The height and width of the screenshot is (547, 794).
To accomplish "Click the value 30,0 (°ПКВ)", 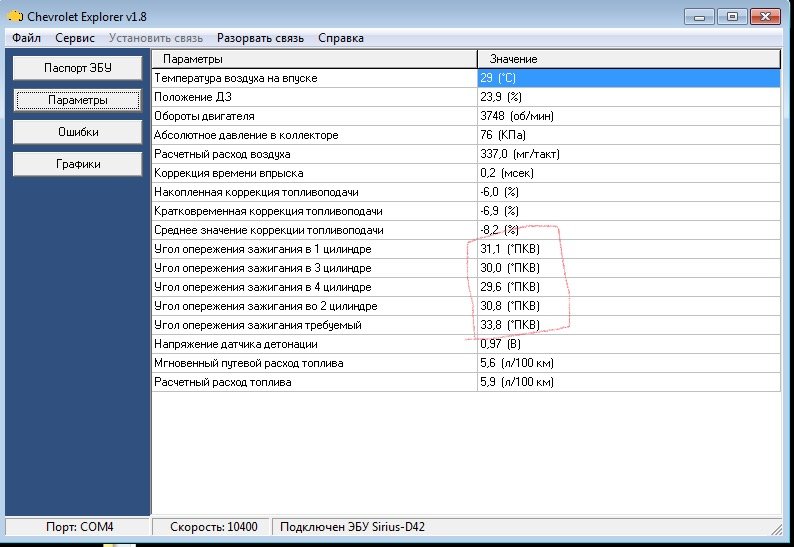I will pos(510,268).
